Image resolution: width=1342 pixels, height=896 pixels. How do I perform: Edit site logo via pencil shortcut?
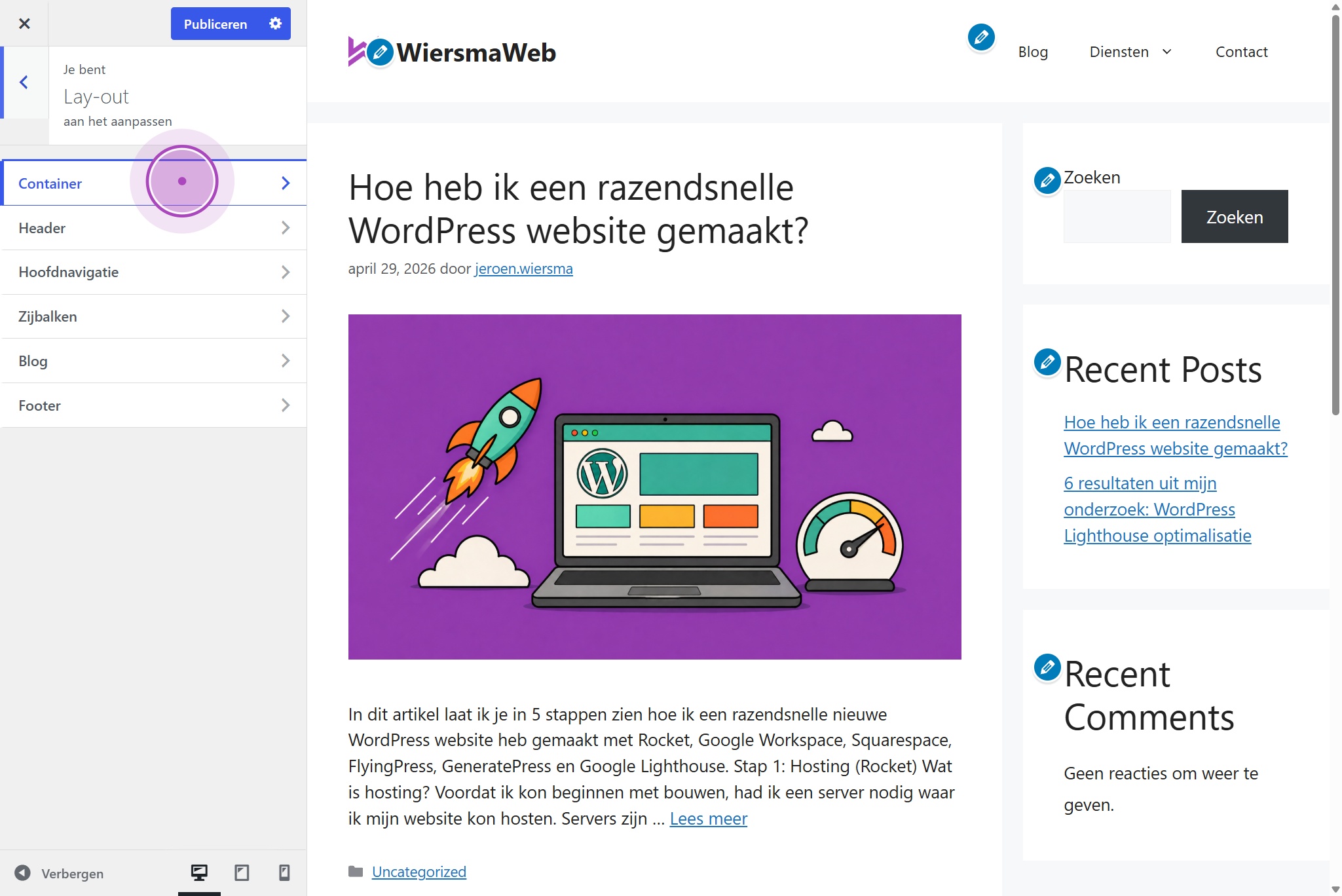click(x=380, y=52)
